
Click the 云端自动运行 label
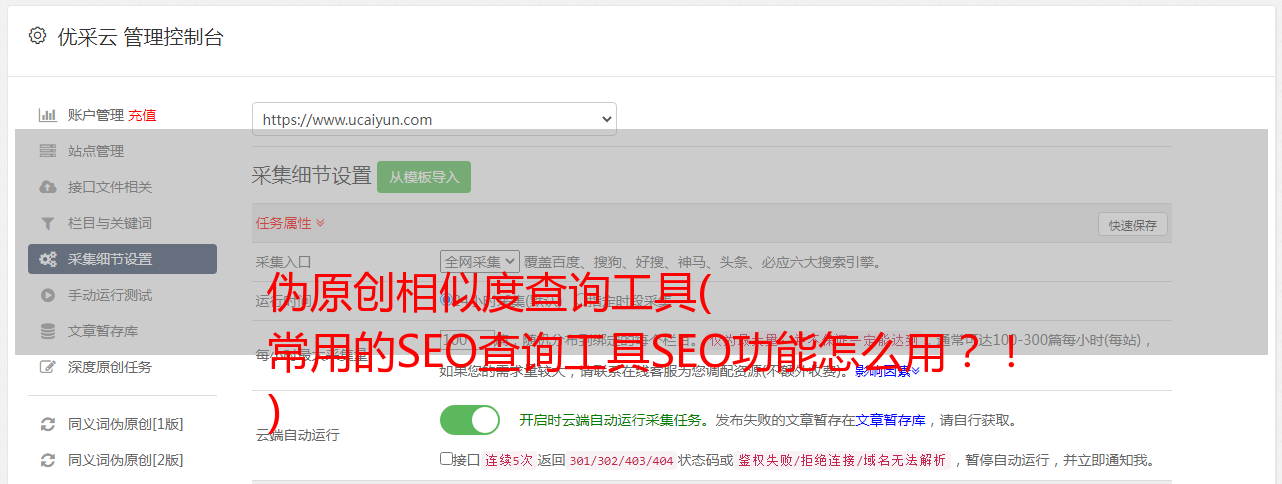297,435
